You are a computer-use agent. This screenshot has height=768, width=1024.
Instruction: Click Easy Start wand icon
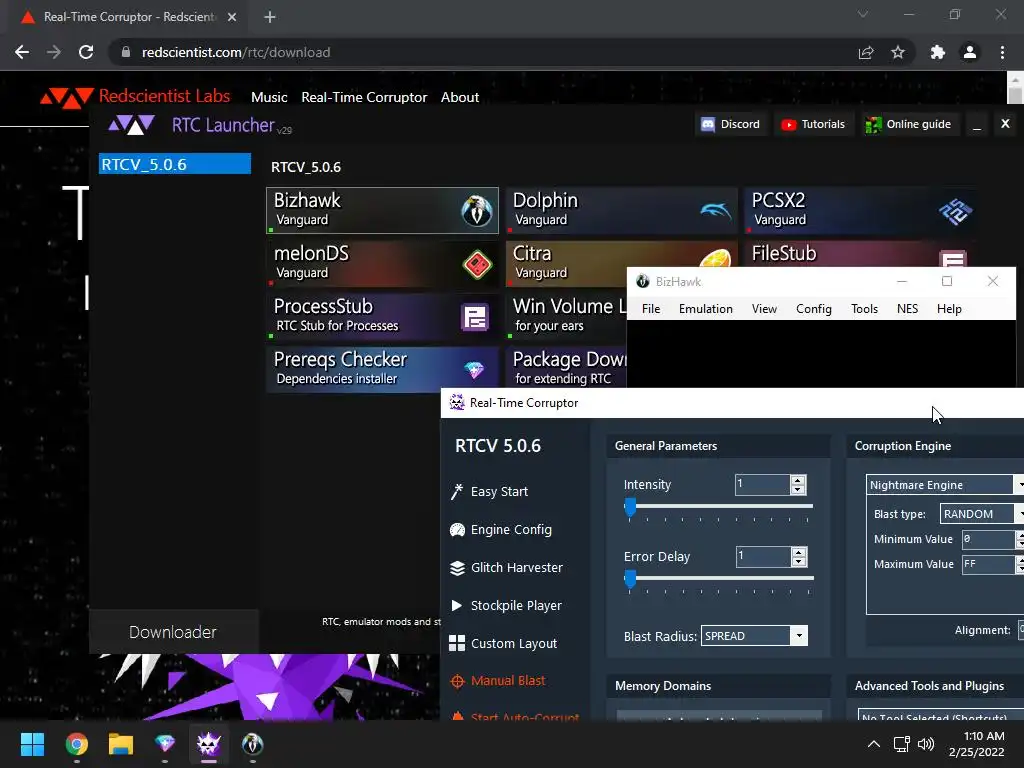(457, 491)
